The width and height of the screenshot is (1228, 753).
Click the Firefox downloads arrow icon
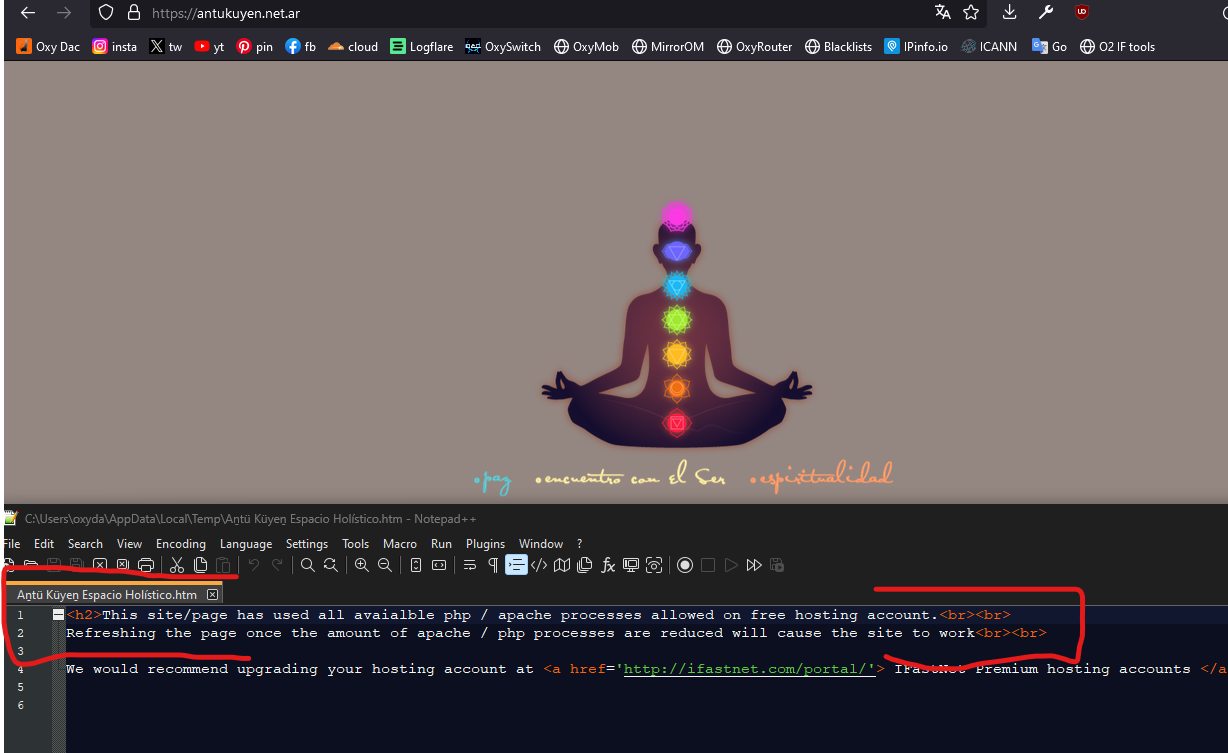tap(1010, 13)
